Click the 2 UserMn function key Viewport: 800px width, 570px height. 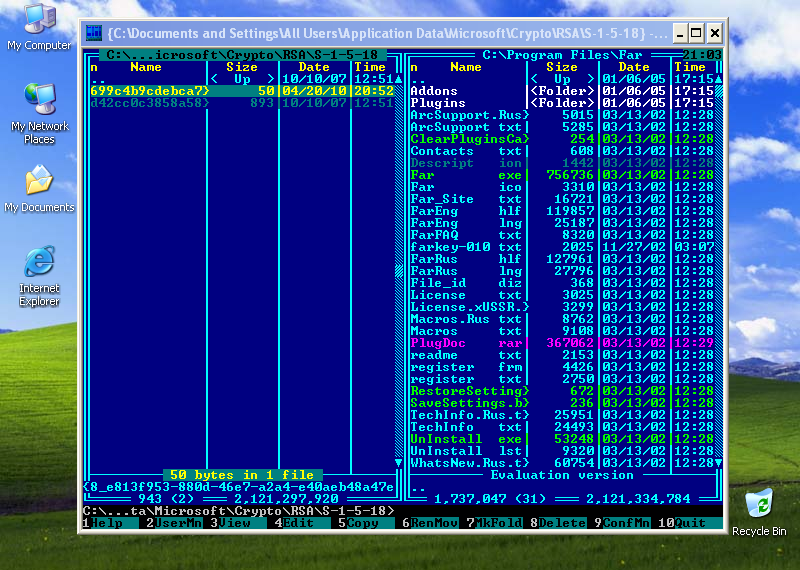coord(174,523)
